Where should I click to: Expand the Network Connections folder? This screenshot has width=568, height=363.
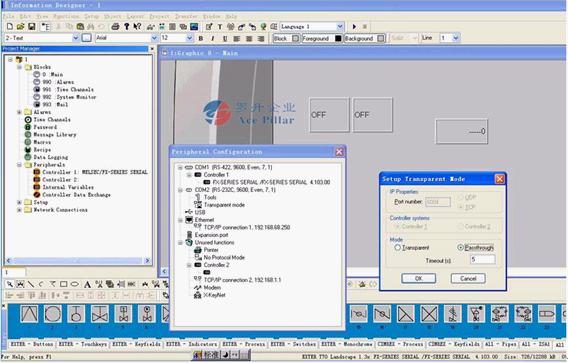(20, 210)
